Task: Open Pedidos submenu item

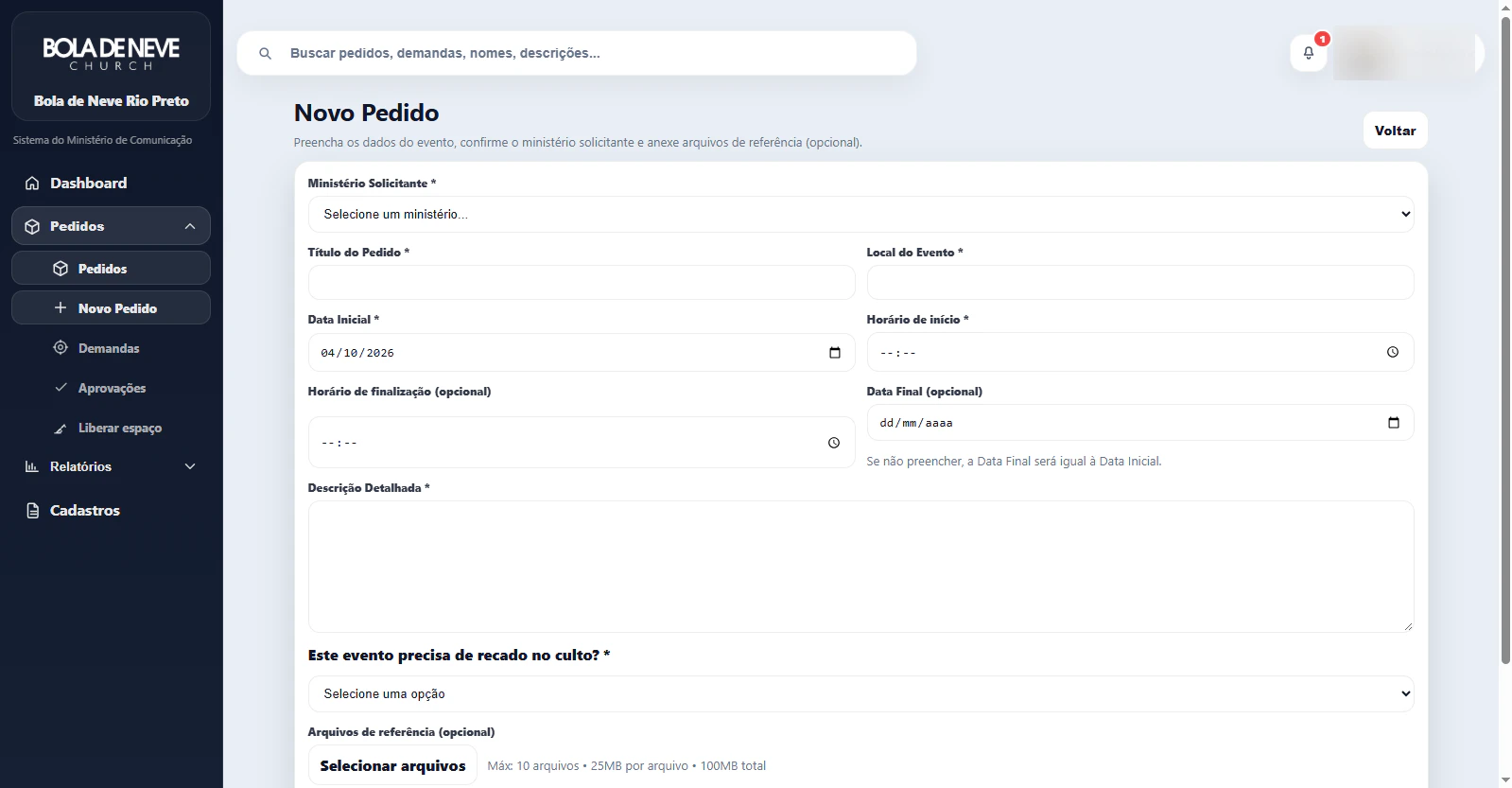Action: pyautogui.click(x=111, y=269)
